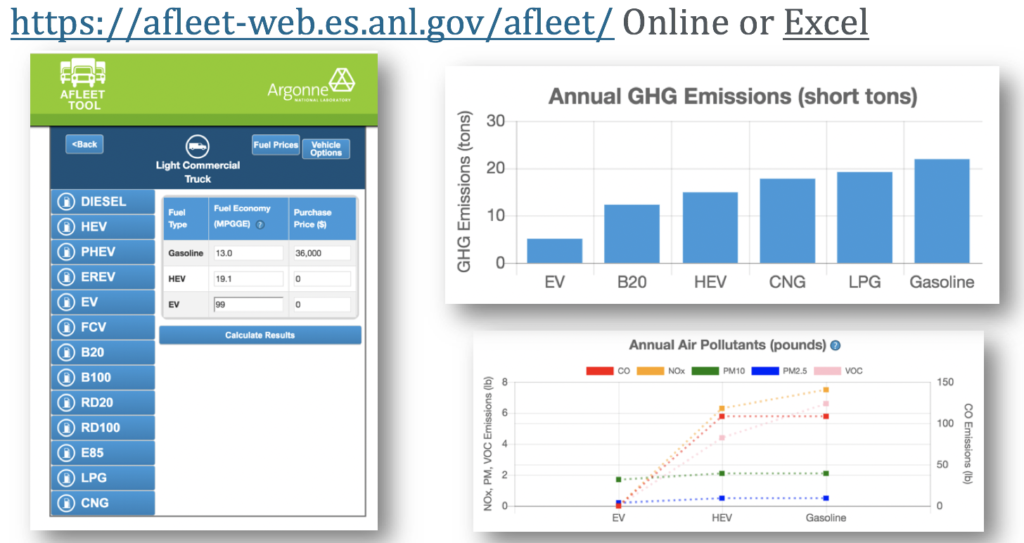This screenshot has height=543, width=1024.
Task: Click the B20 bar in GHG chart
Action: [x=632, y=234]
